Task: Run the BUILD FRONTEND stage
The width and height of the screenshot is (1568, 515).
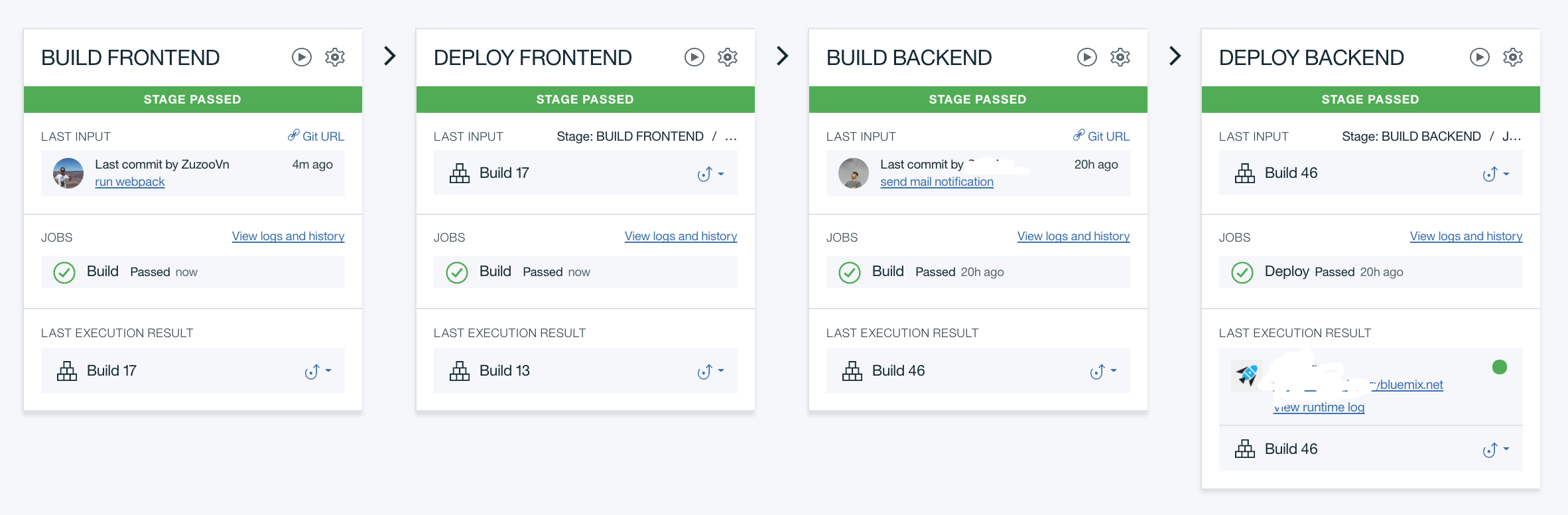Action: (301, 57)
